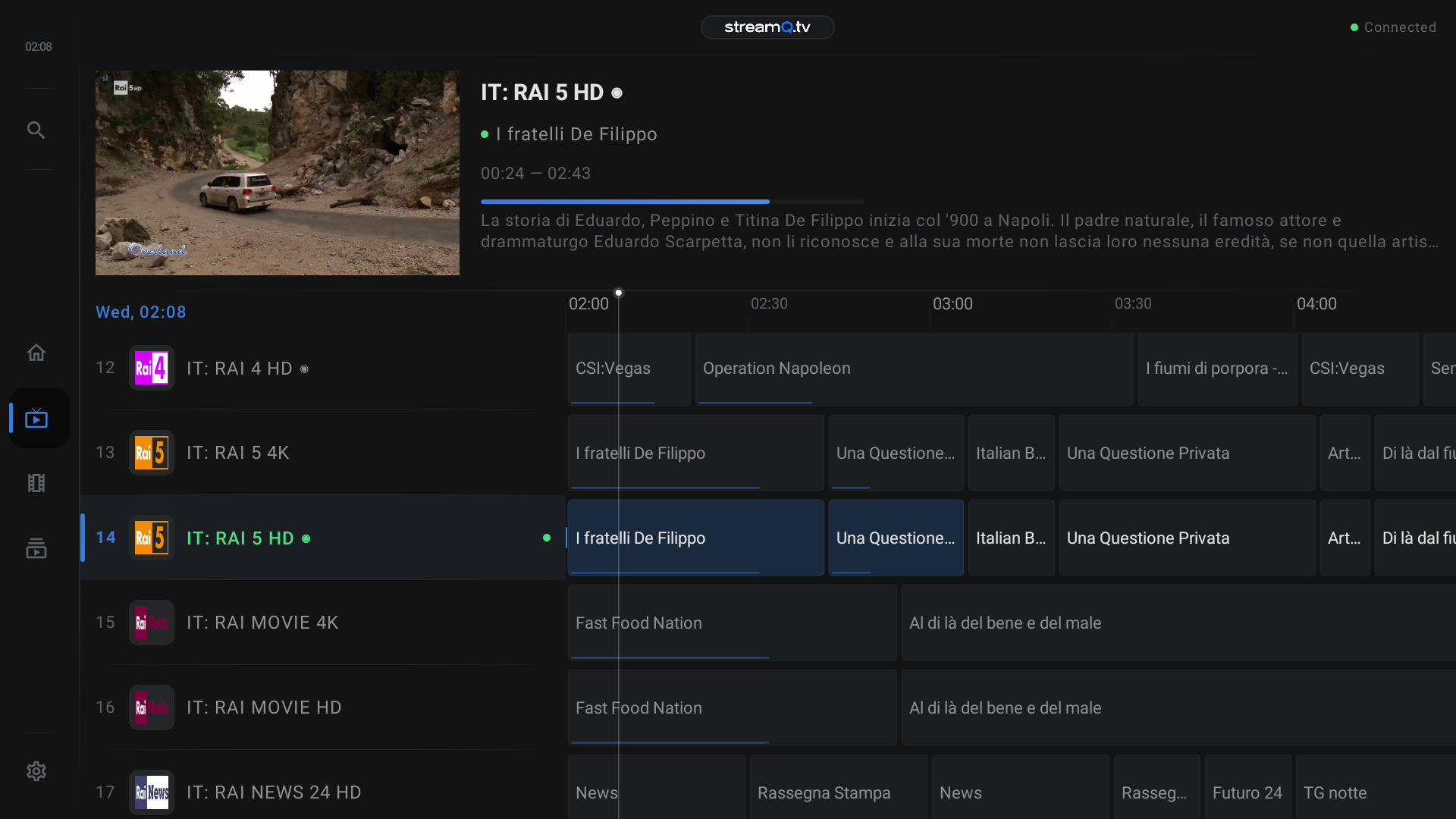Click the Connected status indicator

[1393, 27]
